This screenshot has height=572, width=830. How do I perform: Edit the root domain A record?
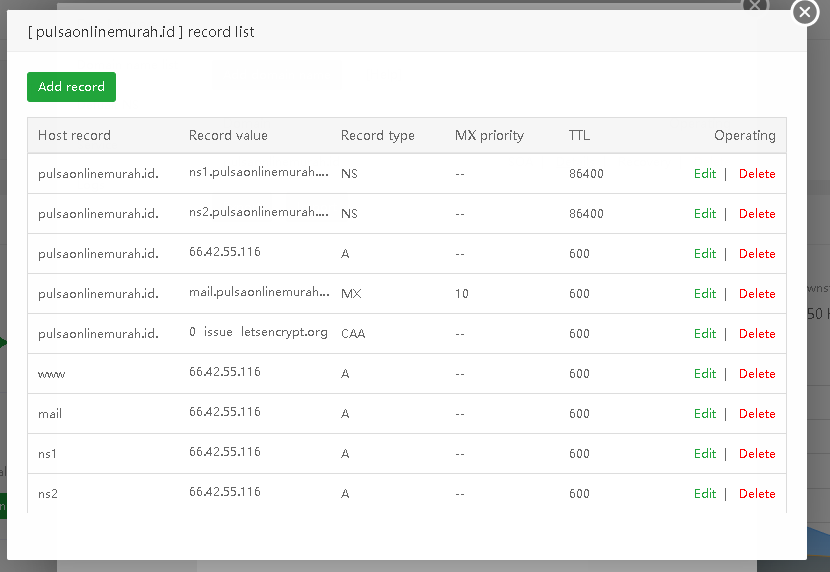pyautogui.click(x=705, y=254)
